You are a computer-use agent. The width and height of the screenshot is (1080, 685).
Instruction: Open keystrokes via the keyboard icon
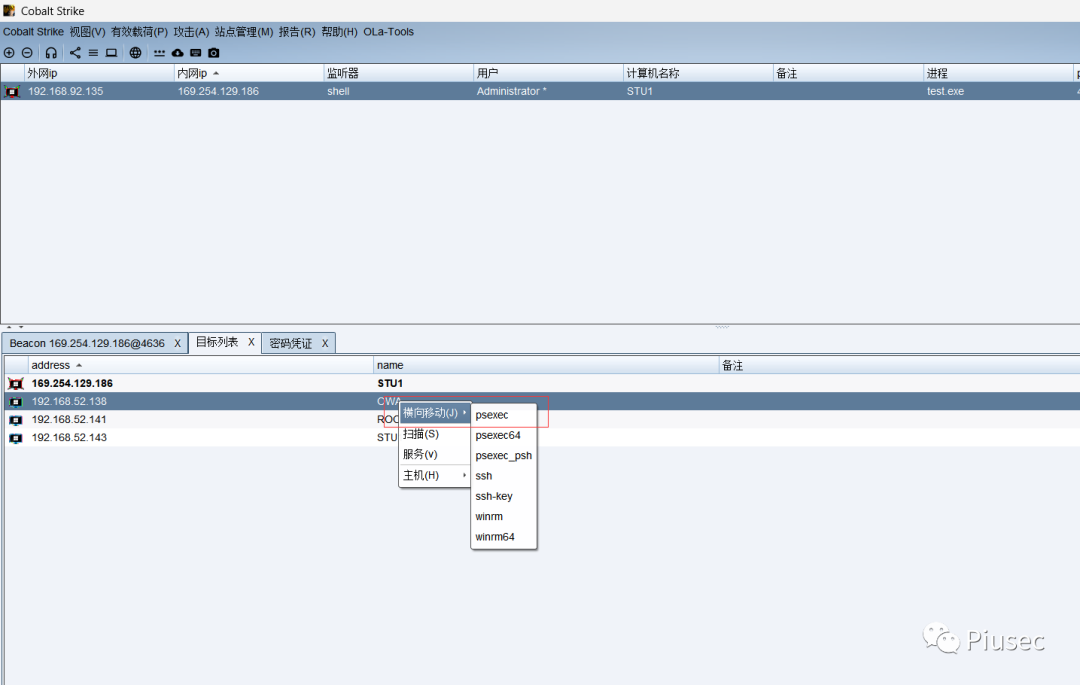click(x=196, y=52)
